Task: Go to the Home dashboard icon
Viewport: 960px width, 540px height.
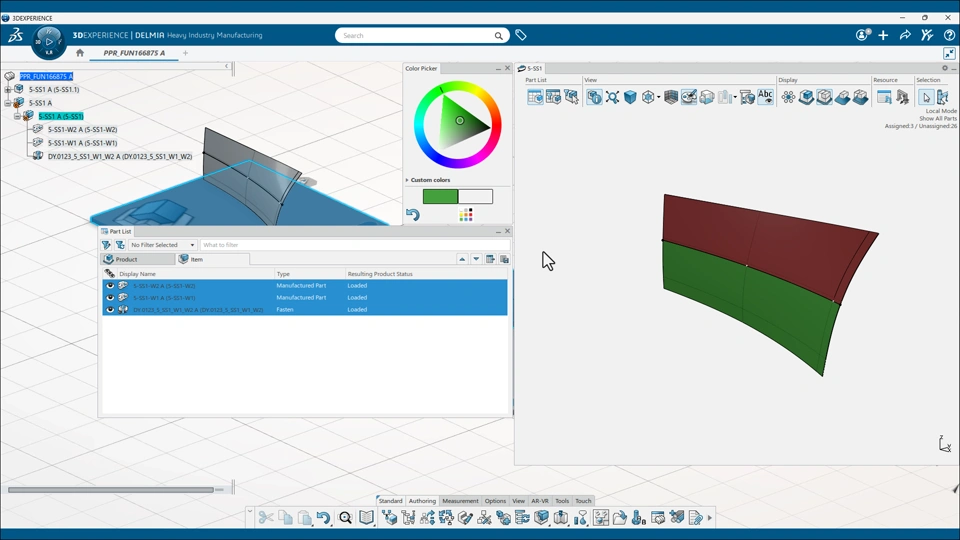Action: coord(80,53)
